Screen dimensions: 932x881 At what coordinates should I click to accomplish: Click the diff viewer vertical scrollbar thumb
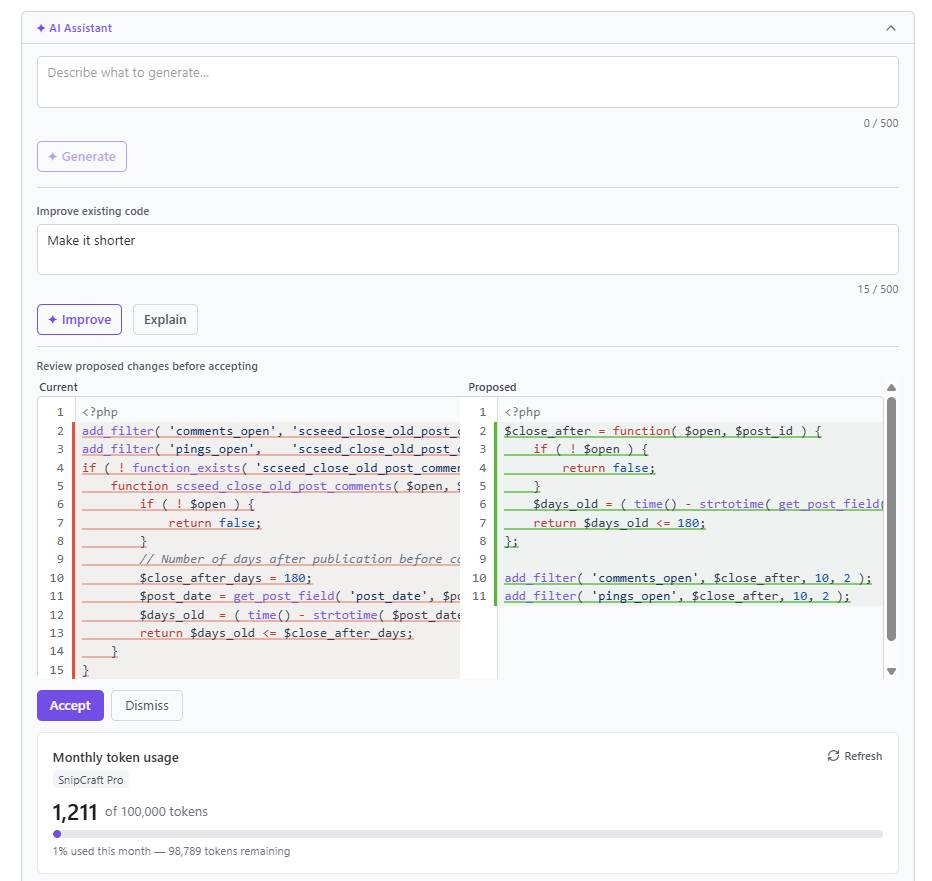pyautogui.click(x=891, y=519)
